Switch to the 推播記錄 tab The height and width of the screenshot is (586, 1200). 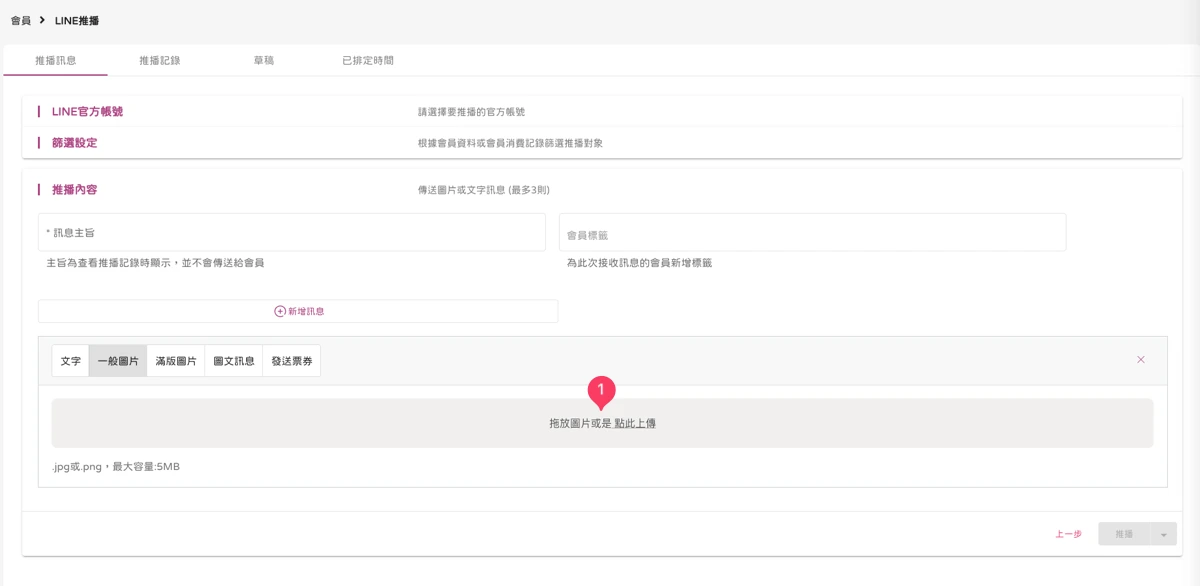point(160,60)
